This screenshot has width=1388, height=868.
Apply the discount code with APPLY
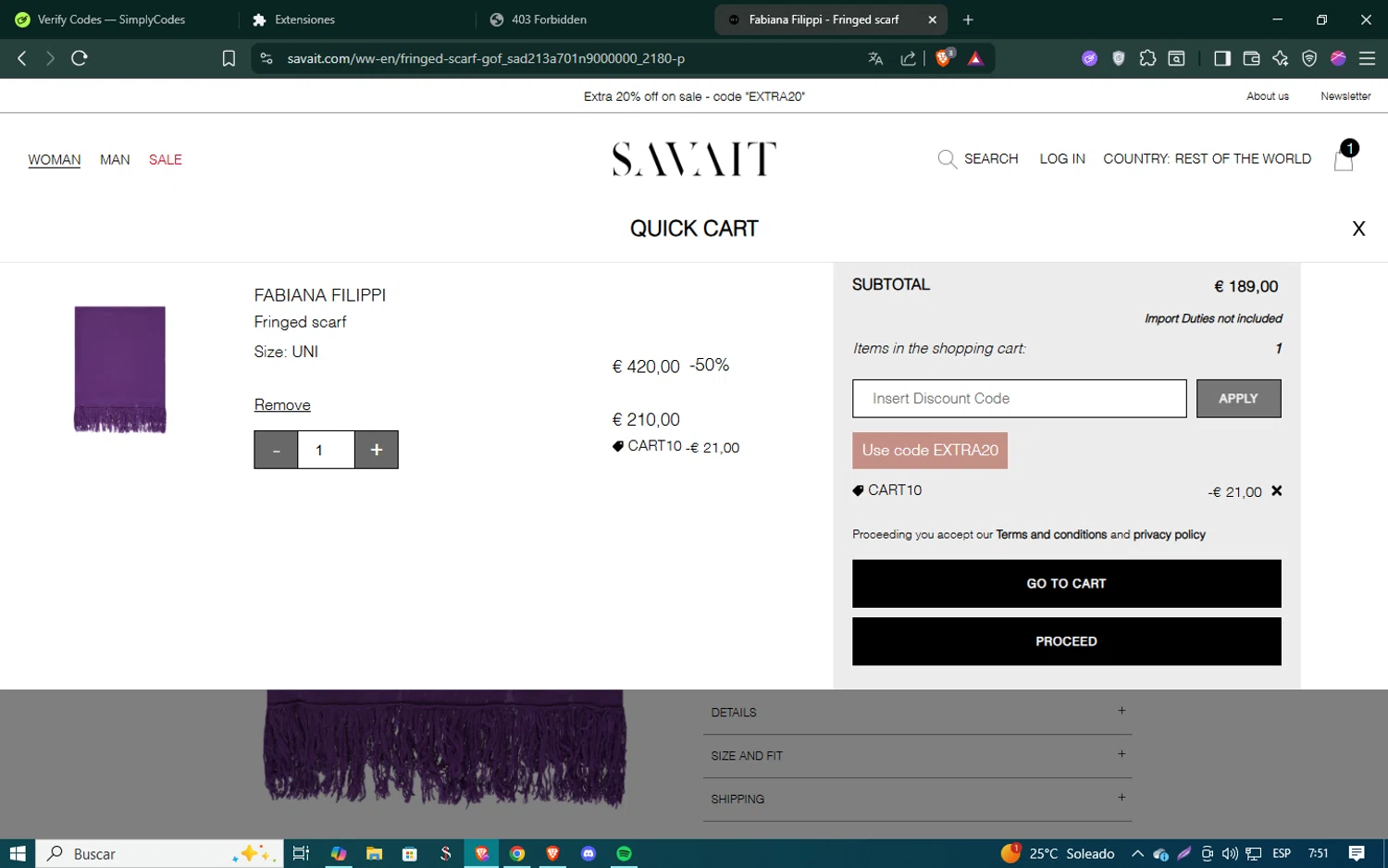coord(1238,399)
